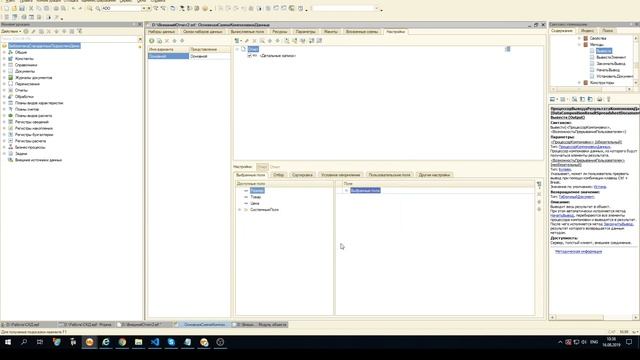The image size is (640, 360).
Task: Open the Сортировка settings tab
Action: (x=302, y=175)
